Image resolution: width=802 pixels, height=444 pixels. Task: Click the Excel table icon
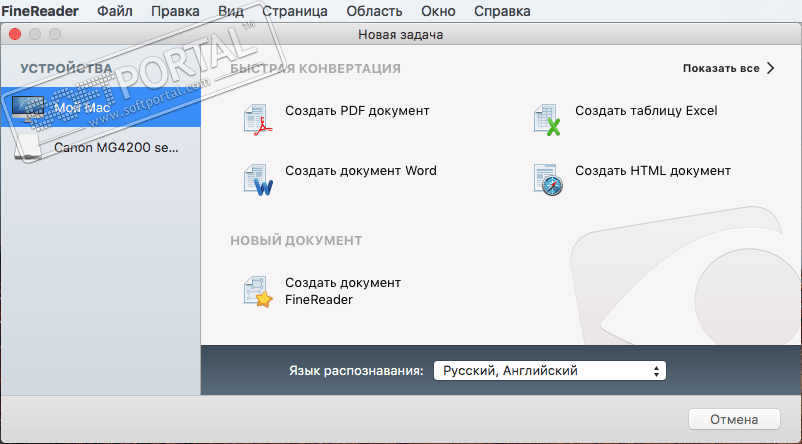(547, 119)
